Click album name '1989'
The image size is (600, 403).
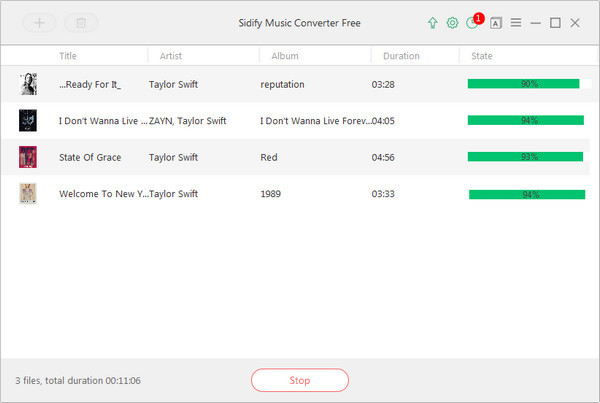(x=271, y=194)
